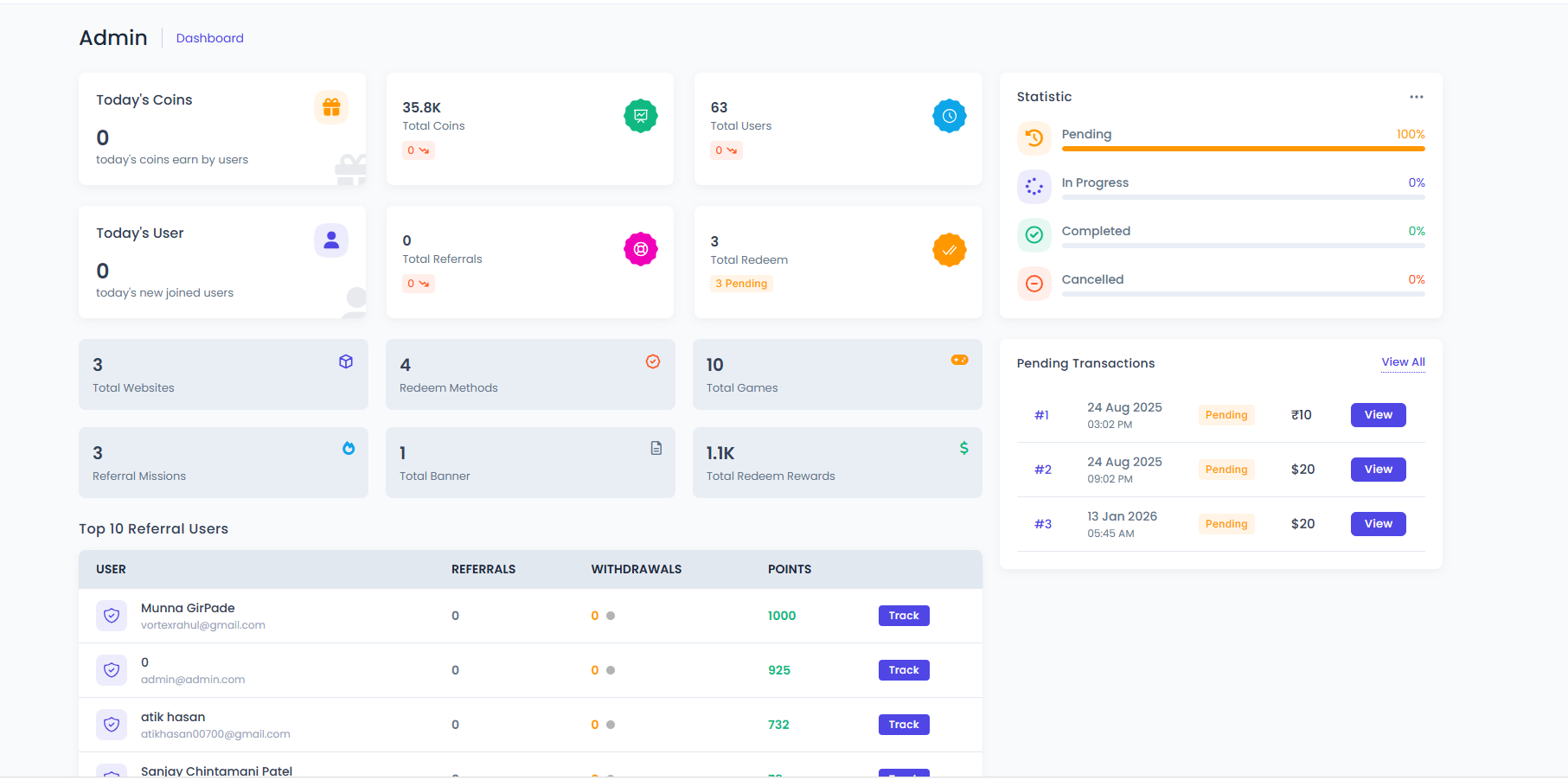The height and width of the screenshot is (780, 1568).
Task: Click the Pending progress bar in Statistic
Action: [x=1243, y=149]
